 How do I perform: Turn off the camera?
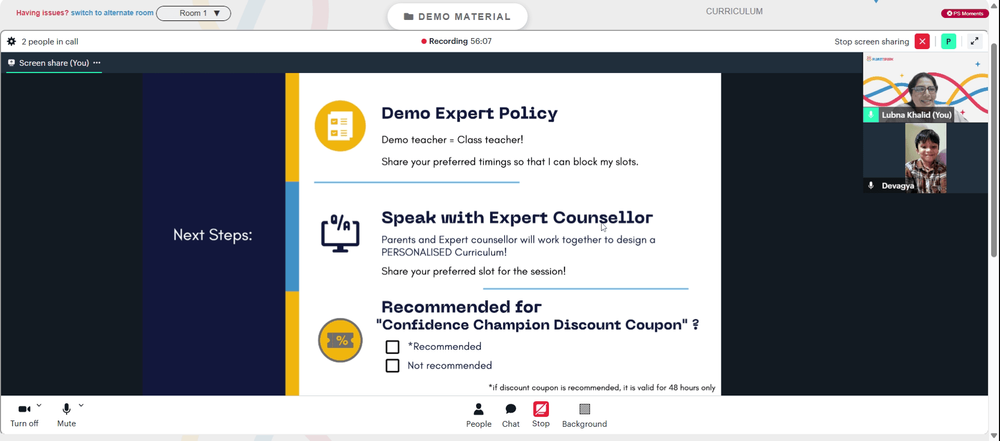click(24, 415)
